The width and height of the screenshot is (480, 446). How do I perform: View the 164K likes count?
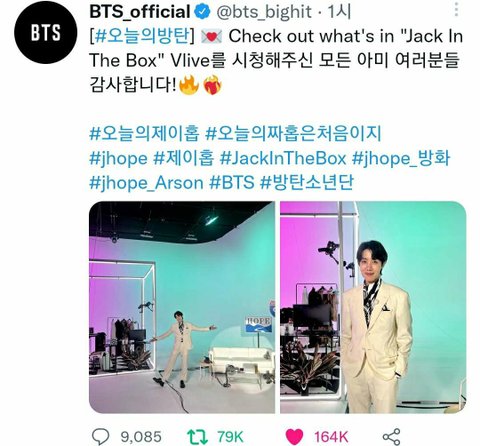click(x=331, y=437)
